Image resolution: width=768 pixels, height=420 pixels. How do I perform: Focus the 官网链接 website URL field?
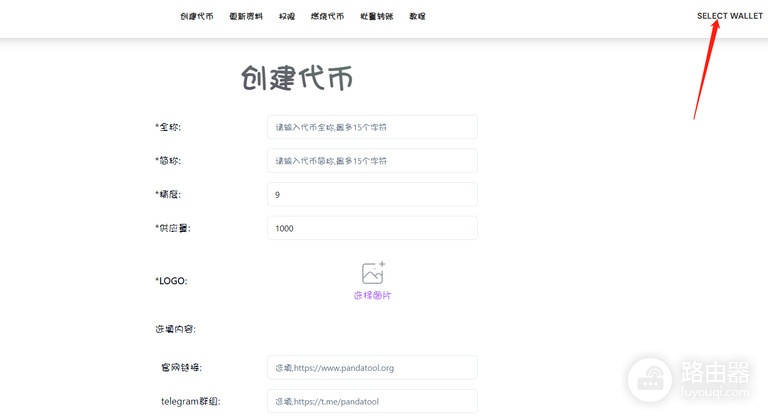(x=372, y=368)
